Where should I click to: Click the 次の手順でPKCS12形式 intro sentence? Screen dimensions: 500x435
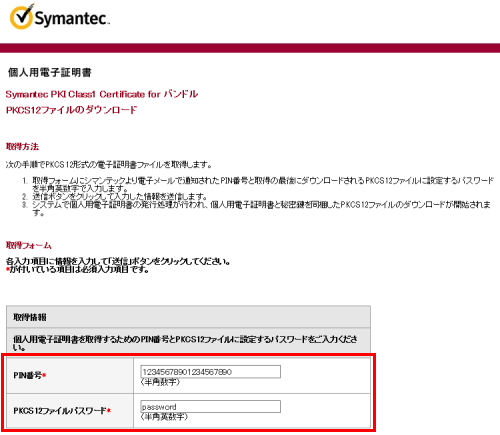[109, 165]
